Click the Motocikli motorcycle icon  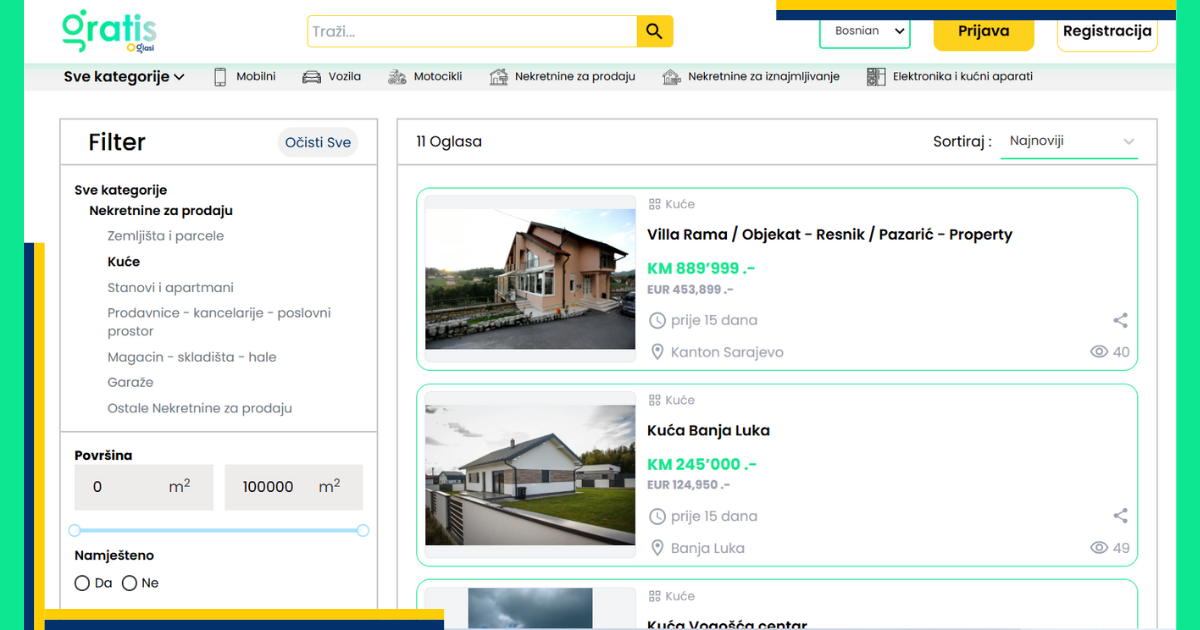397,76
